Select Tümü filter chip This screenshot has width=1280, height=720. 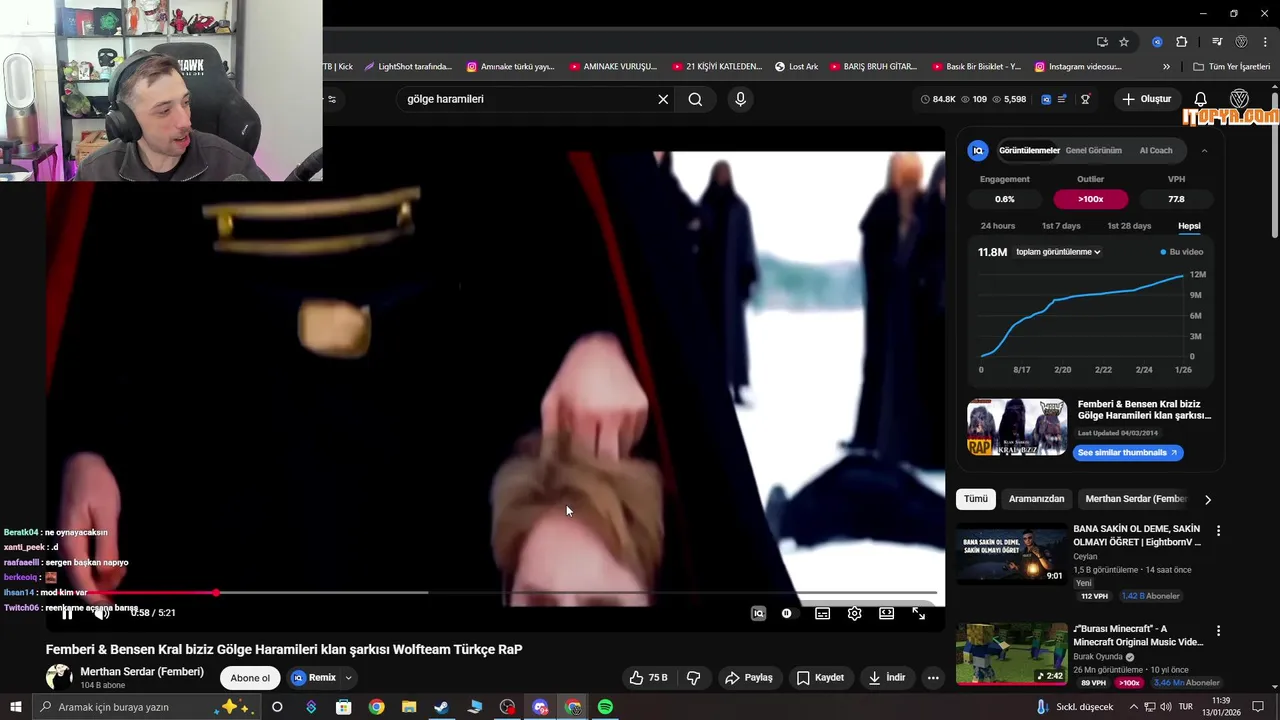(x=976, y=499)
